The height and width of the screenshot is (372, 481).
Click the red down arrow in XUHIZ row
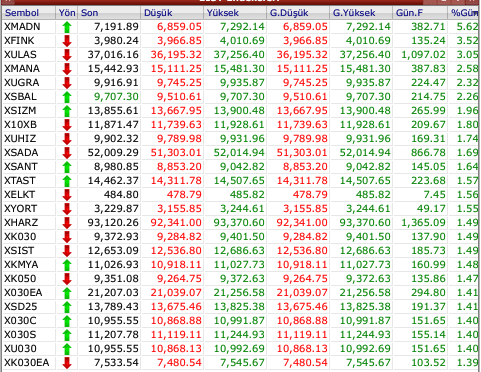67,139
